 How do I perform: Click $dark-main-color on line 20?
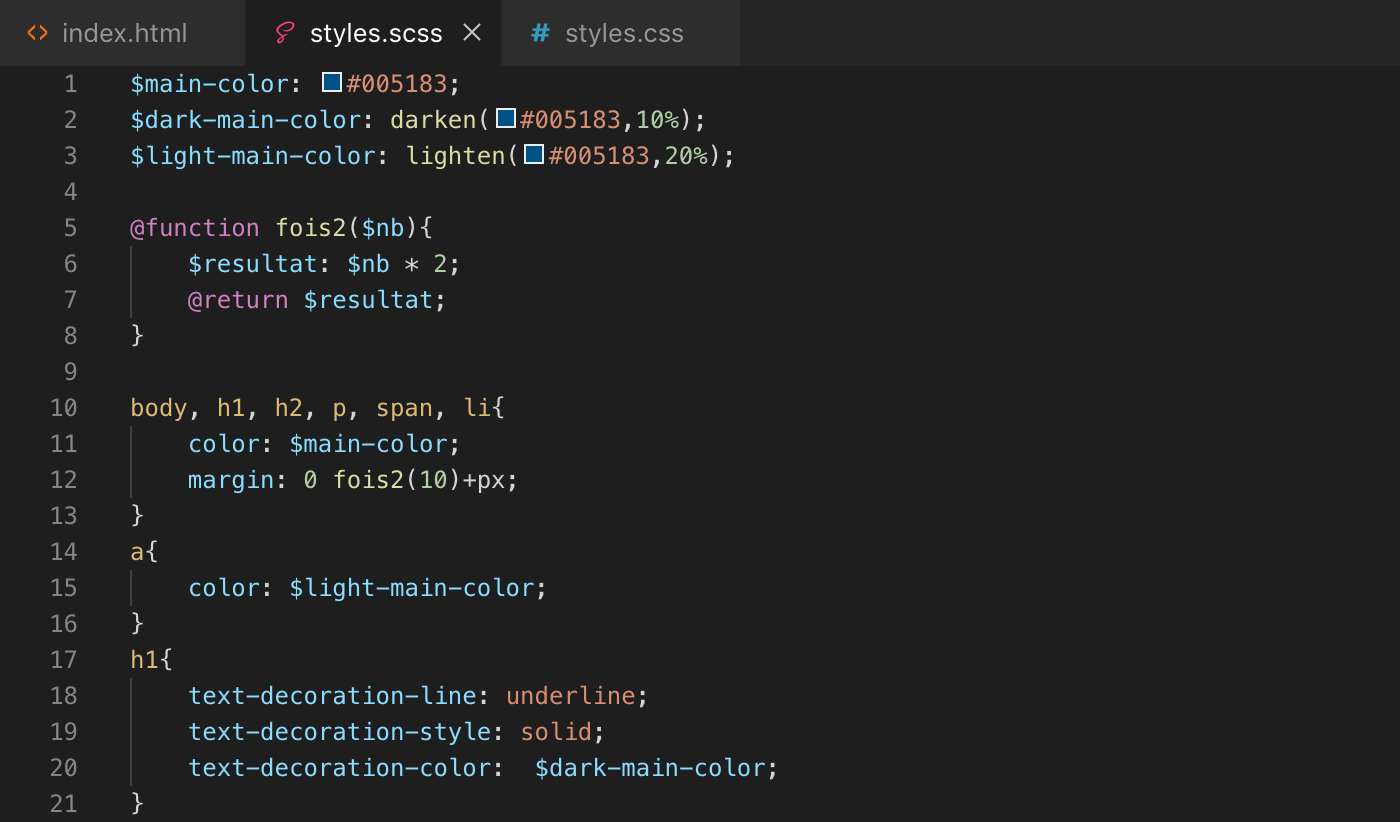coord(650,768)
